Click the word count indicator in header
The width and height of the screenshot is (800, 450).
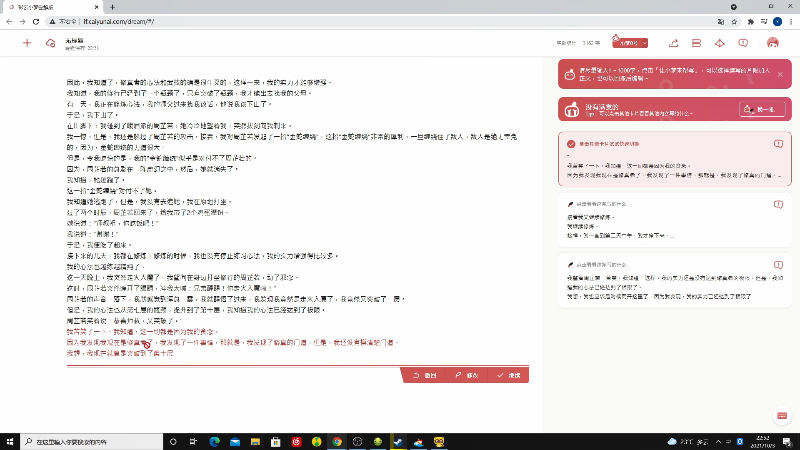pyautogui.click(x=578, y=43)
